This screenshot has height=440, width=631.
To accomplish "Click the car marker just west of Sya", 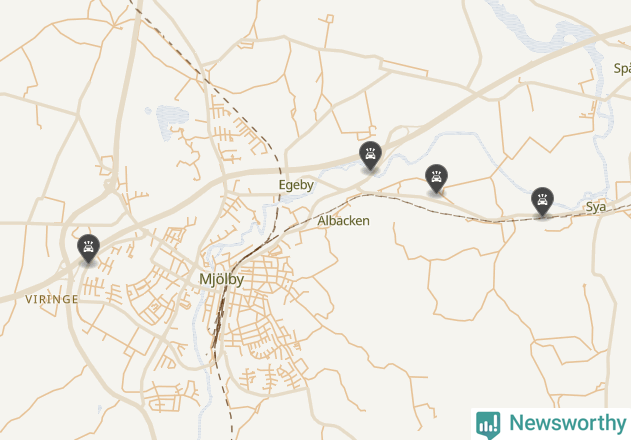I will 542,202.
